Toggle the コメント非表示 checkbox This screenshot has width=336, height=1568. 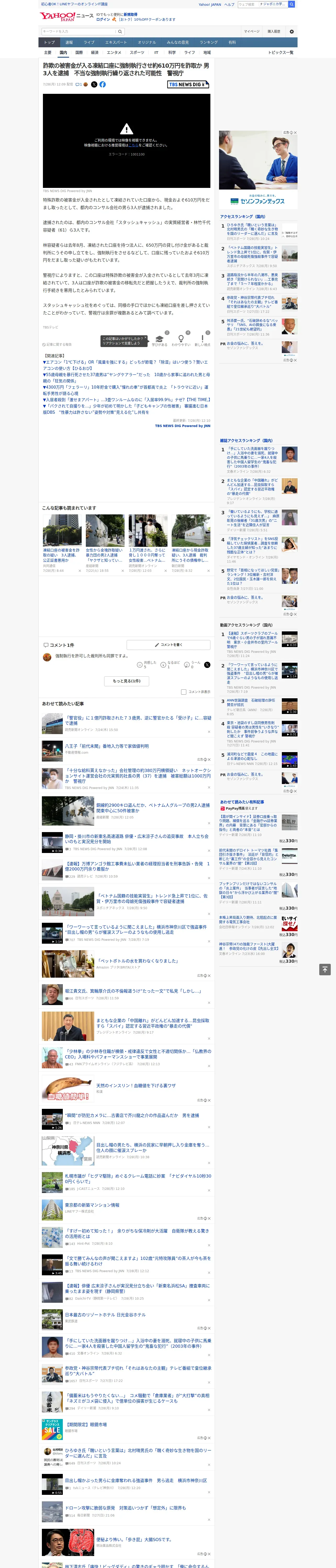[183, 692]
